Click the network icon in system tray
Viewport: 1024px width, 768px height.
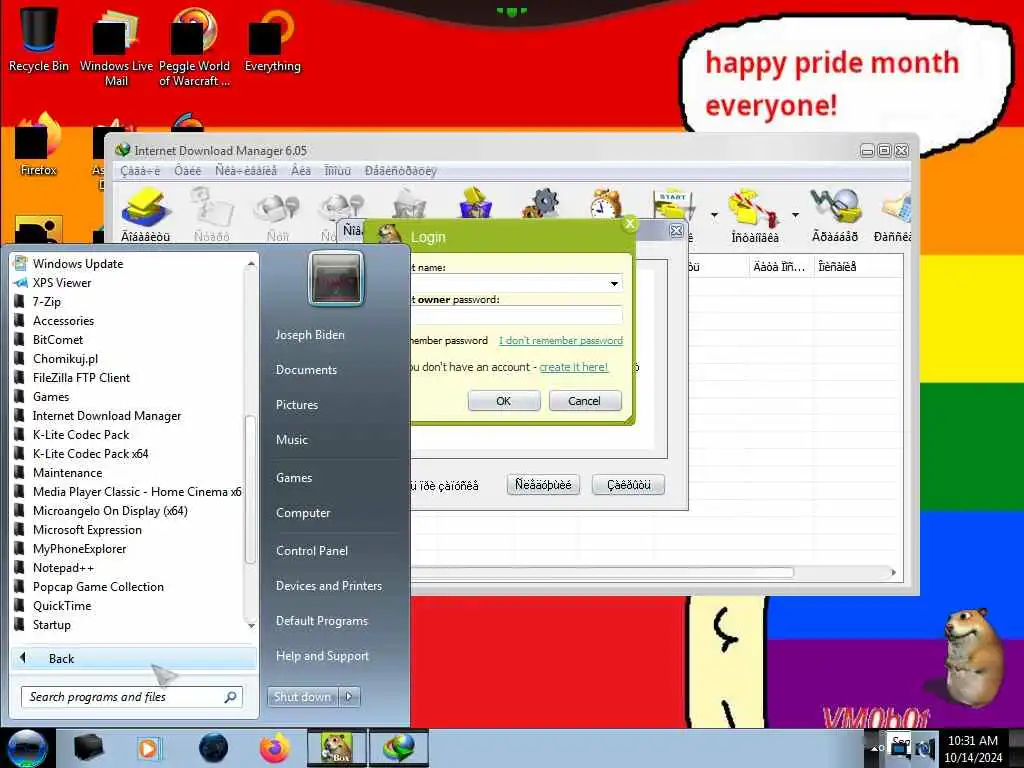(x=901, y=748)
